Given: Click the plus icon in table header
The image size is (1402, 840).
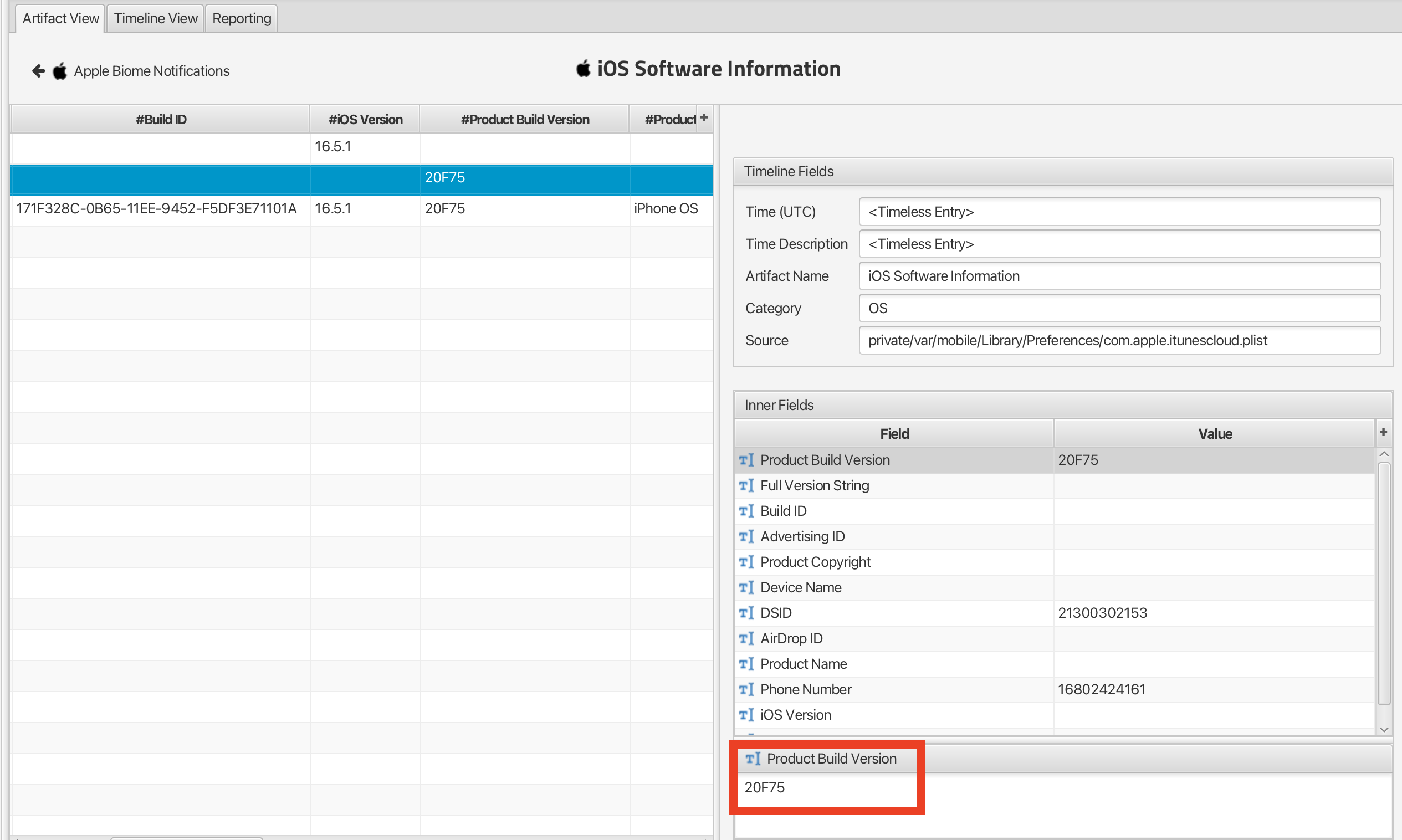Looking at the screenshot, I should point(704,117).
